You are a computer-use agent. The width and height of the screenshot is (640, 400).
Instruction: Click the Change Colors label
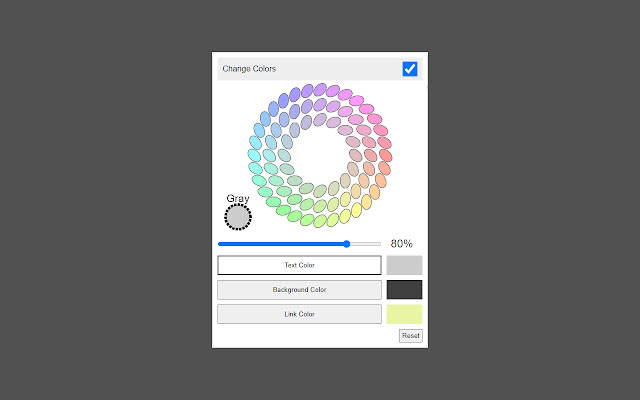click(249, 69)
